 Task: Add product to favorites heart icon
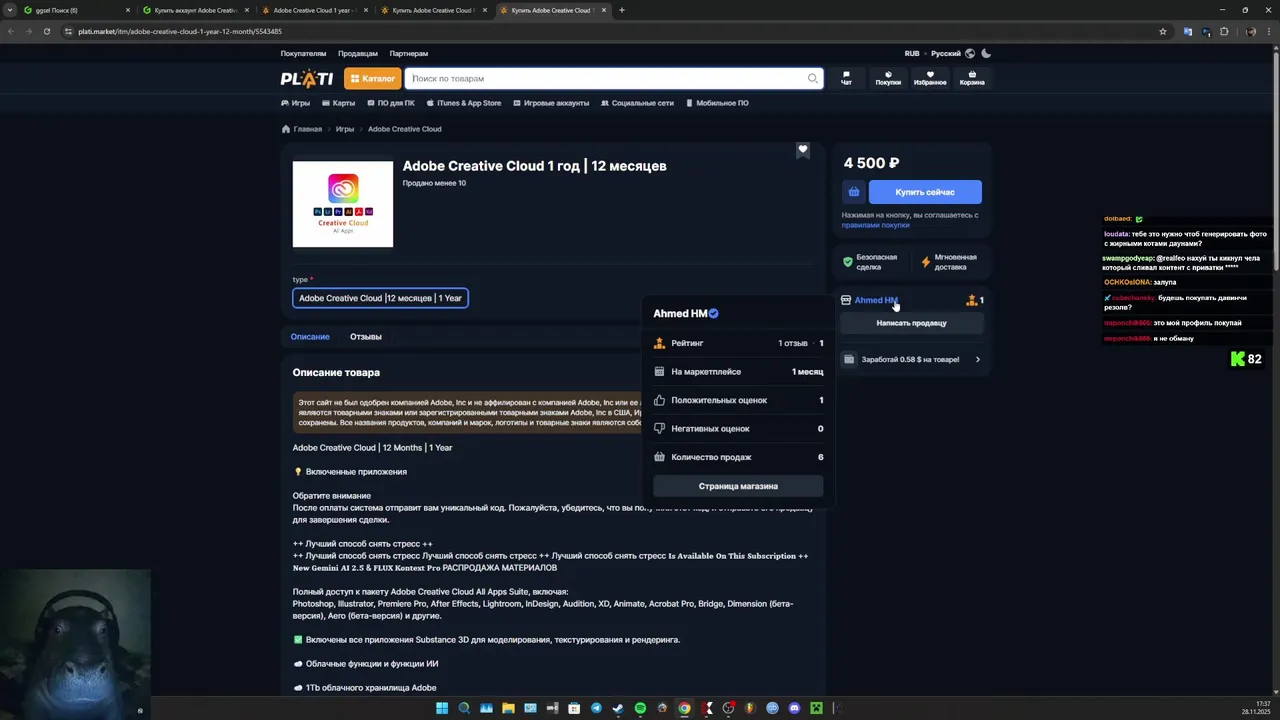pos(802,150)
